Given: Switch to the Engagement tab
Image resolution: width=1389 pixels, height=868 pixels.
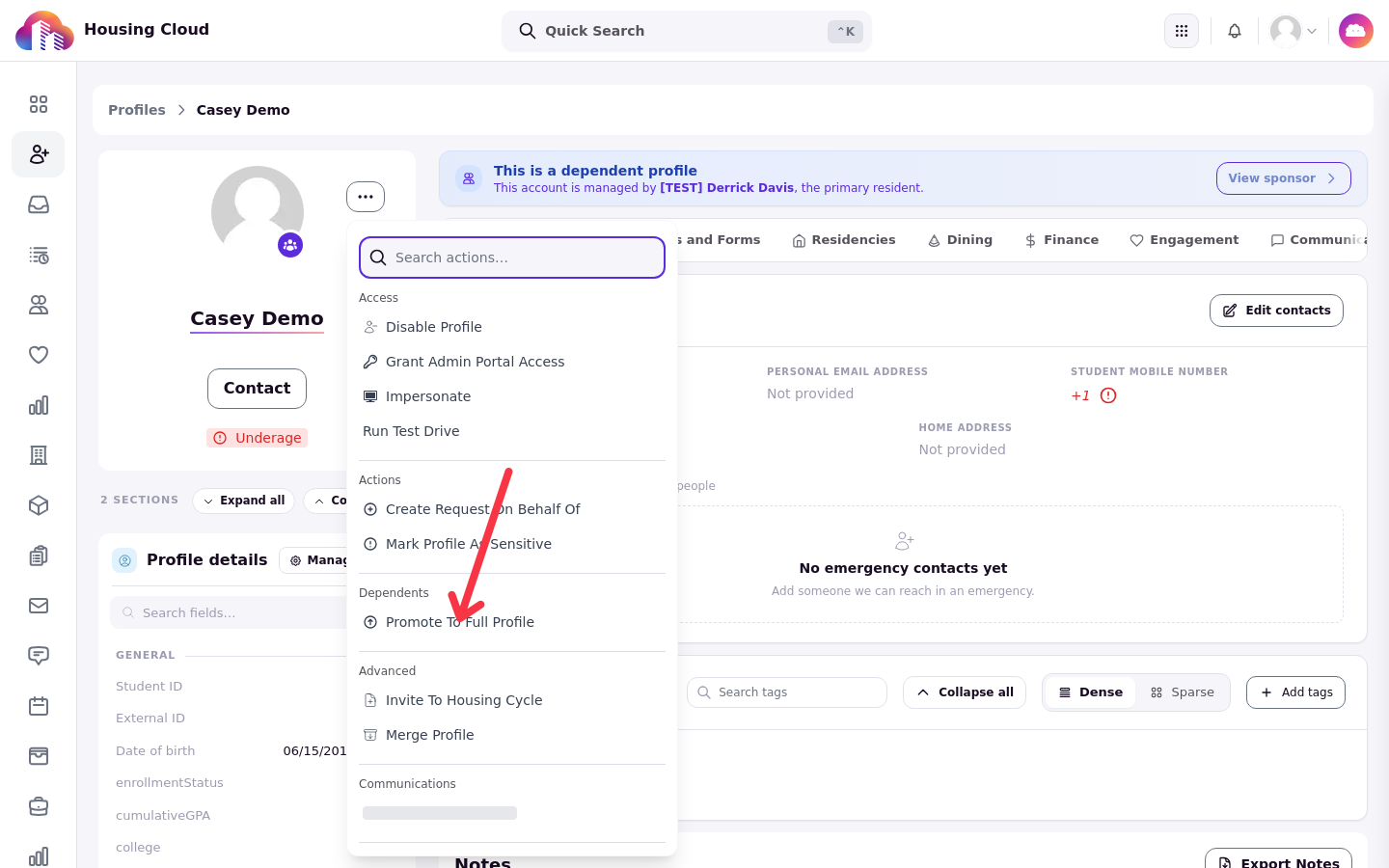Looking at the screenshot, I should [x=1185, y=240].
